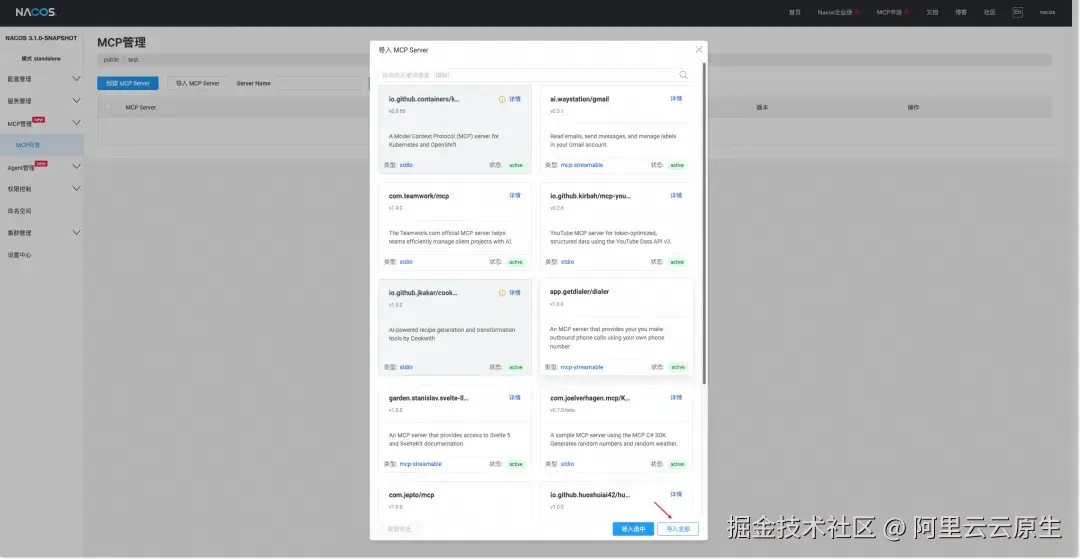Open 详情 for io.github.kirbah/mcp-you card
The height and width of the screenshot is (559, 1080).
(676, 196)
